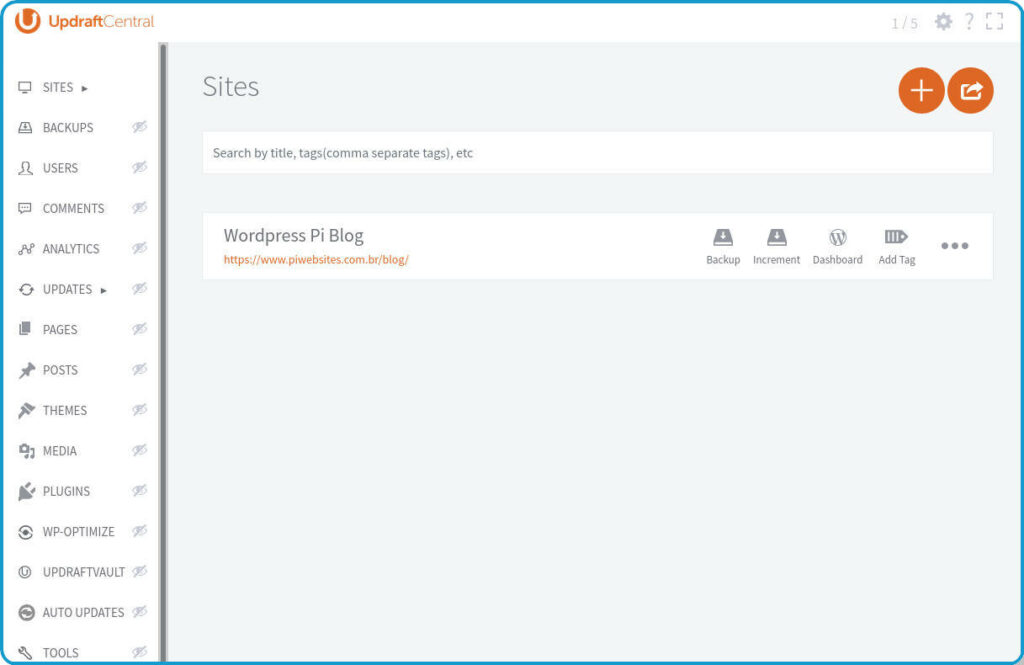Click the Media icon in sidebar
Image resolution: width=1024 pixels, height=665 pixels.
pyautogui.click(x=26, y=451)
